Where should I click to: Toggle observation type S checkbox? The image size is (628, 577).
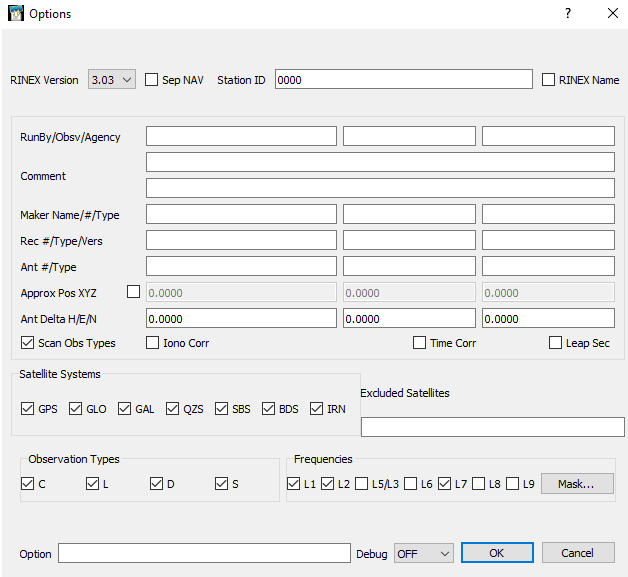pyautogui.click(x=221, y=483)
